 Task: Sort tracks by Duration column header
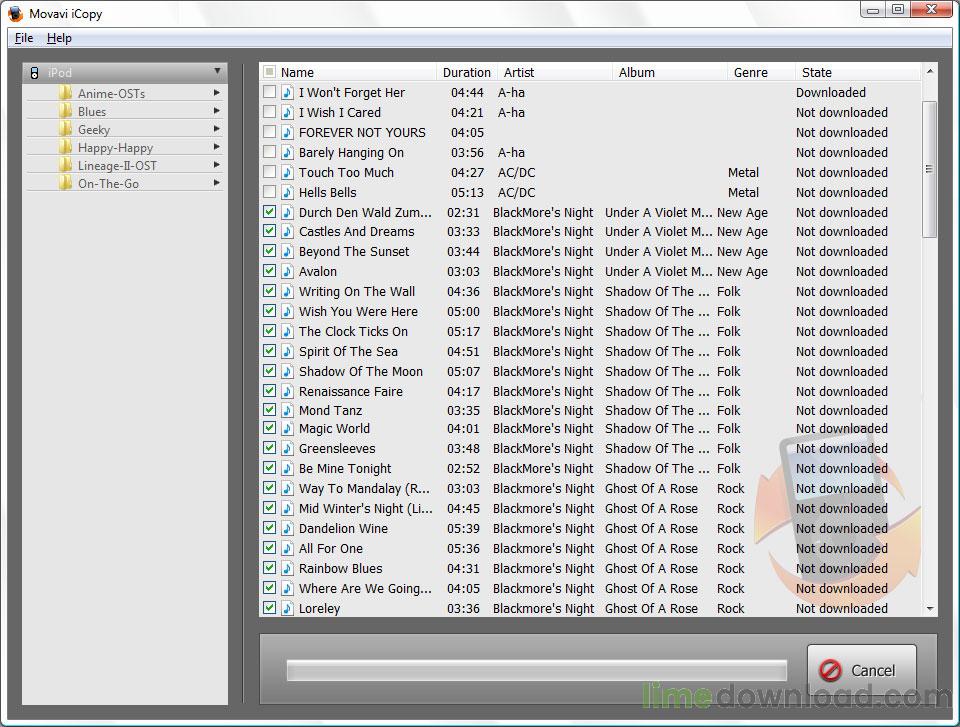[x=466, y=72]
